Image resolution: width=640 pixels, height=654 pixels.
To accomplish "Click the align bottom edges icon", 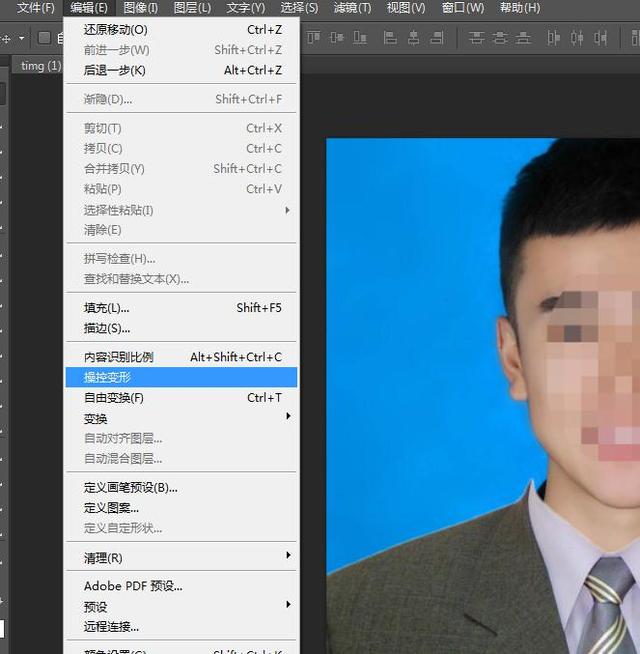I will click(x=360, y=38).
